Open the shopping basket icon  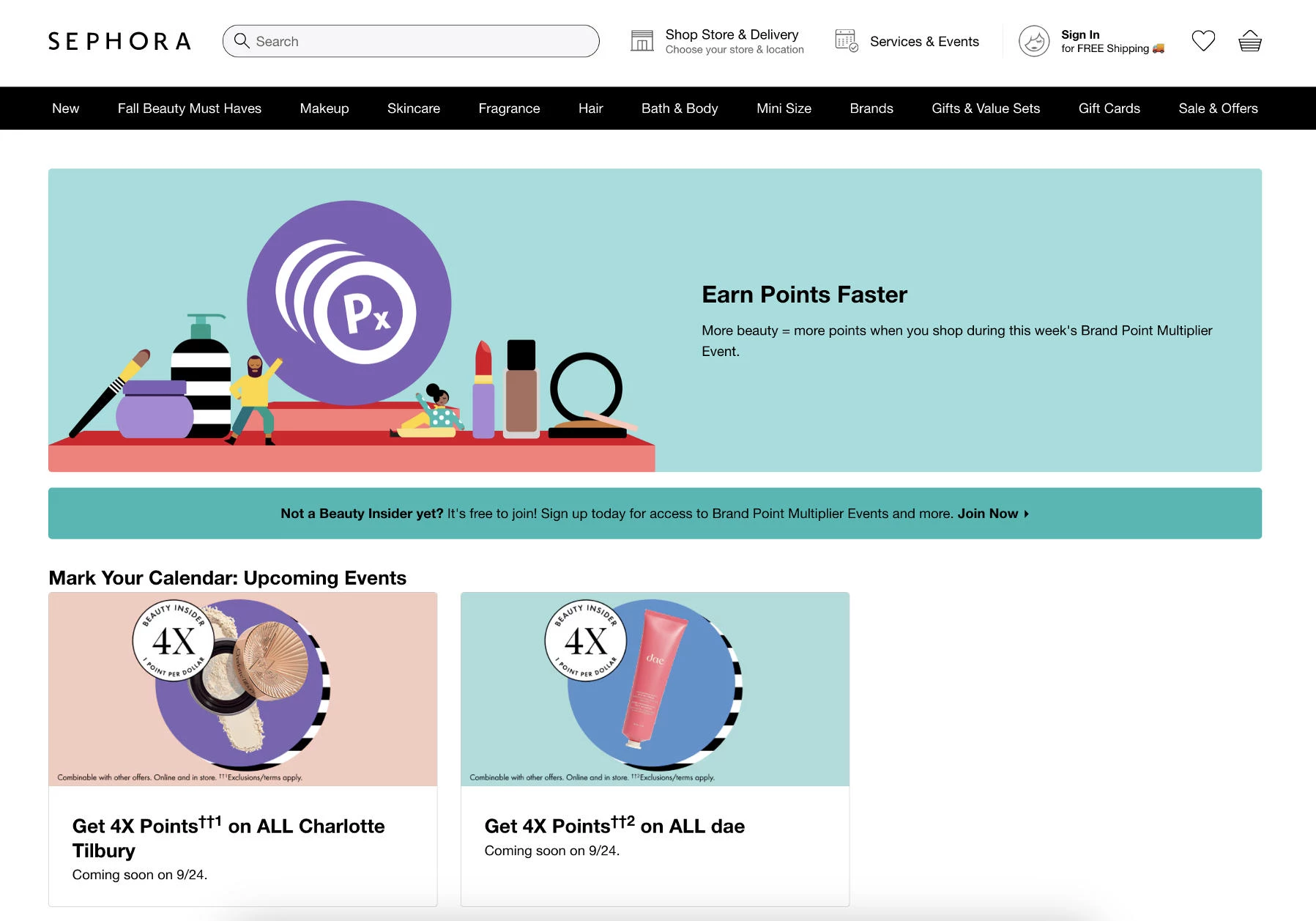[x=1250, y=41]
